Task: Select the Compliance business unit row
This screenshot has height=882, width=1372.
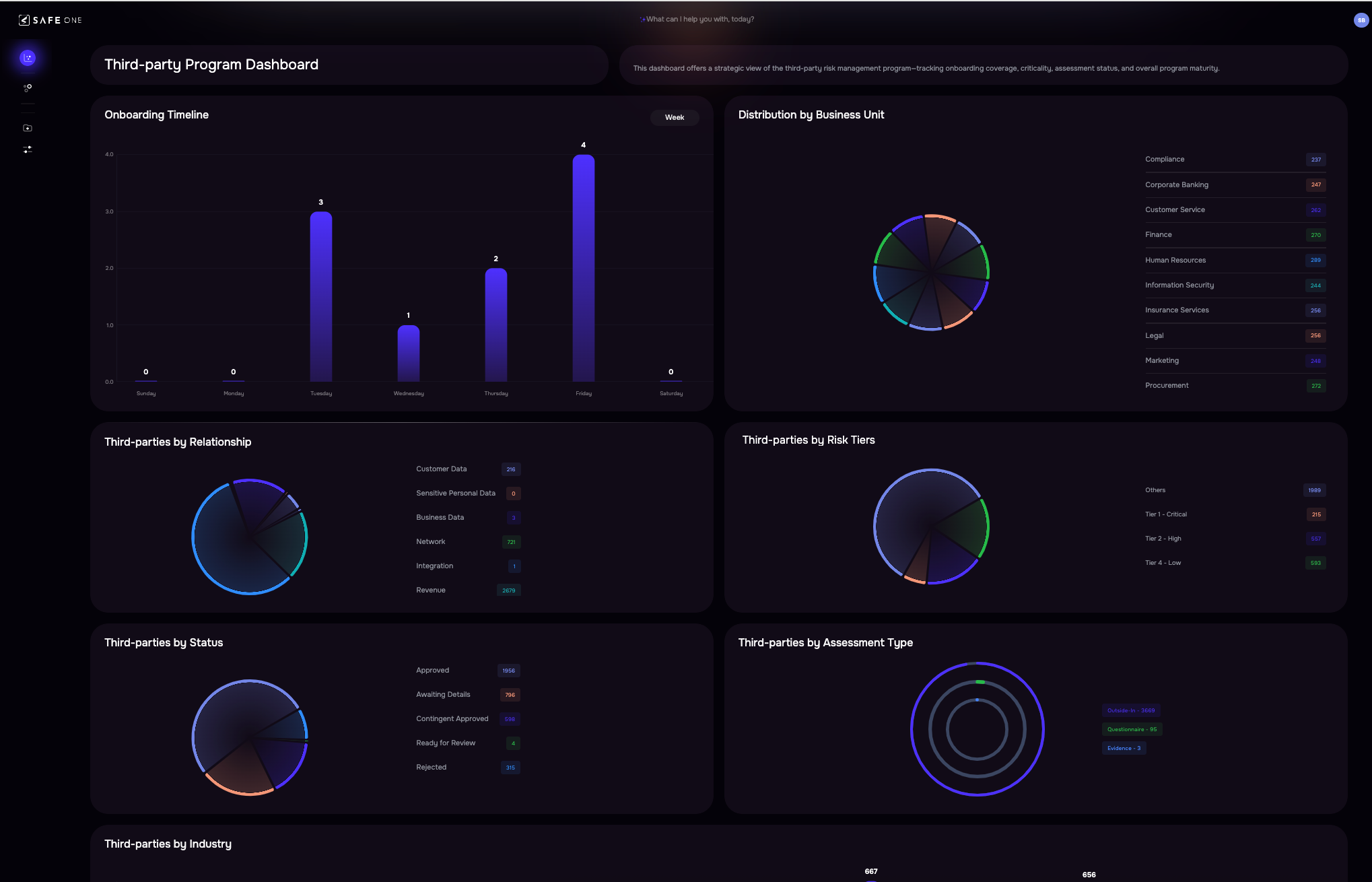Action: 1165,160
